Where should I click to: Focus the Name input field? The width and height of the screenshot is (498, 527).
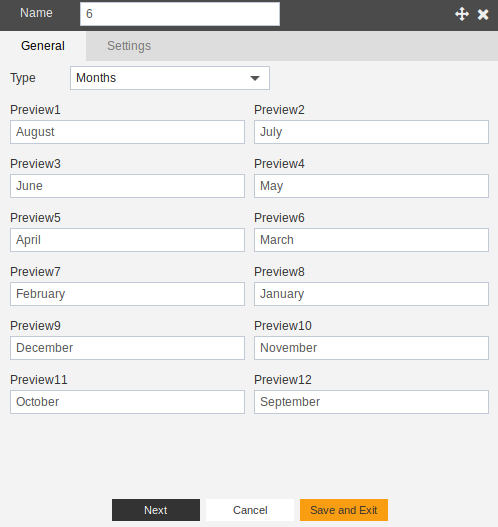point(180,14)
